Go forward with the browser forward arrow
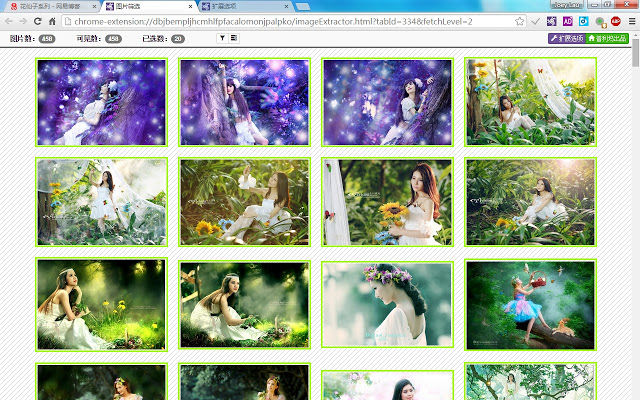The width and height of the screenshot is (640, 400). tap(23, 21)
